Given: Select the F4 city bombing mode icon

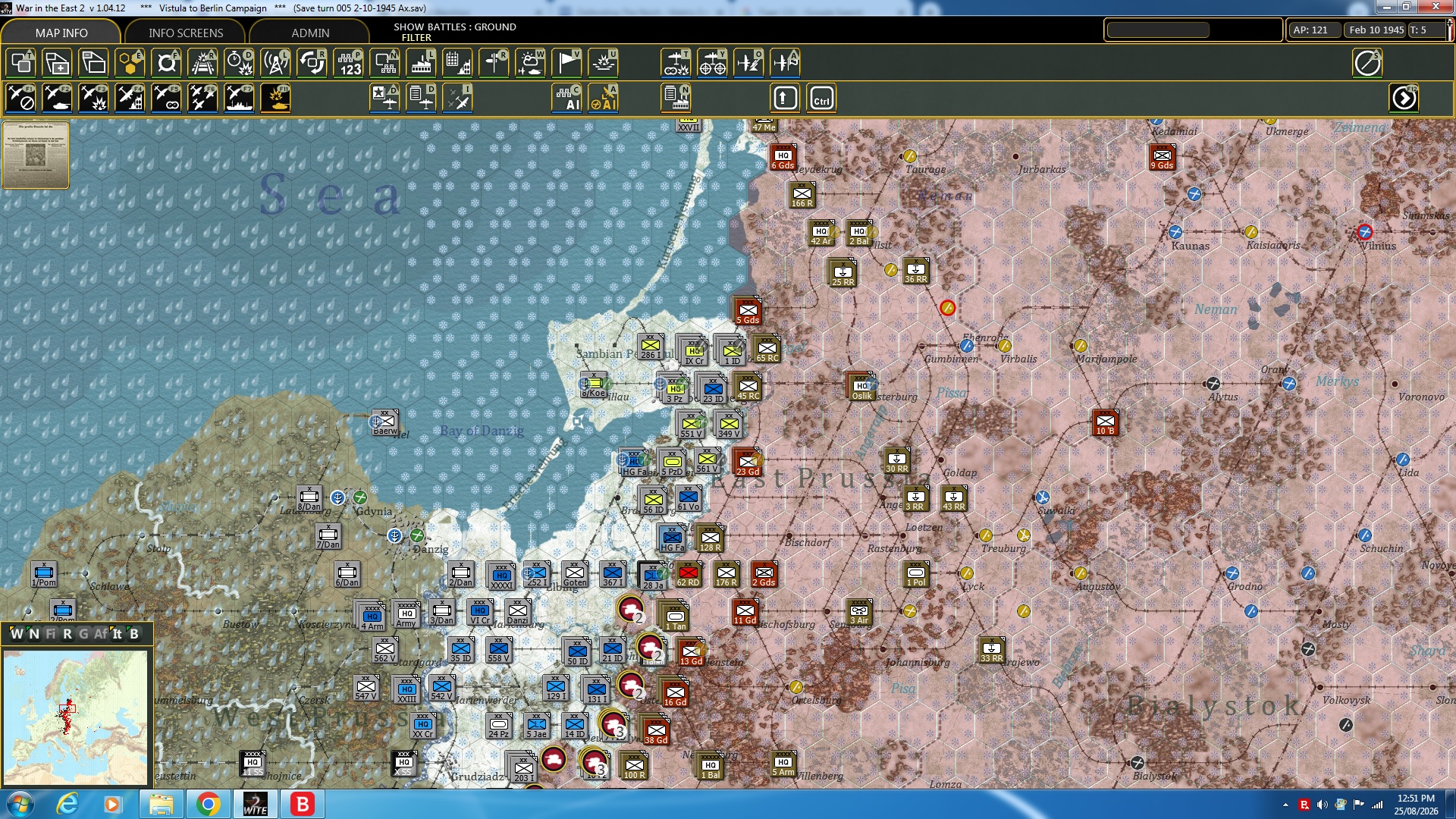Looking at the screenshot, I should point(130,99).
